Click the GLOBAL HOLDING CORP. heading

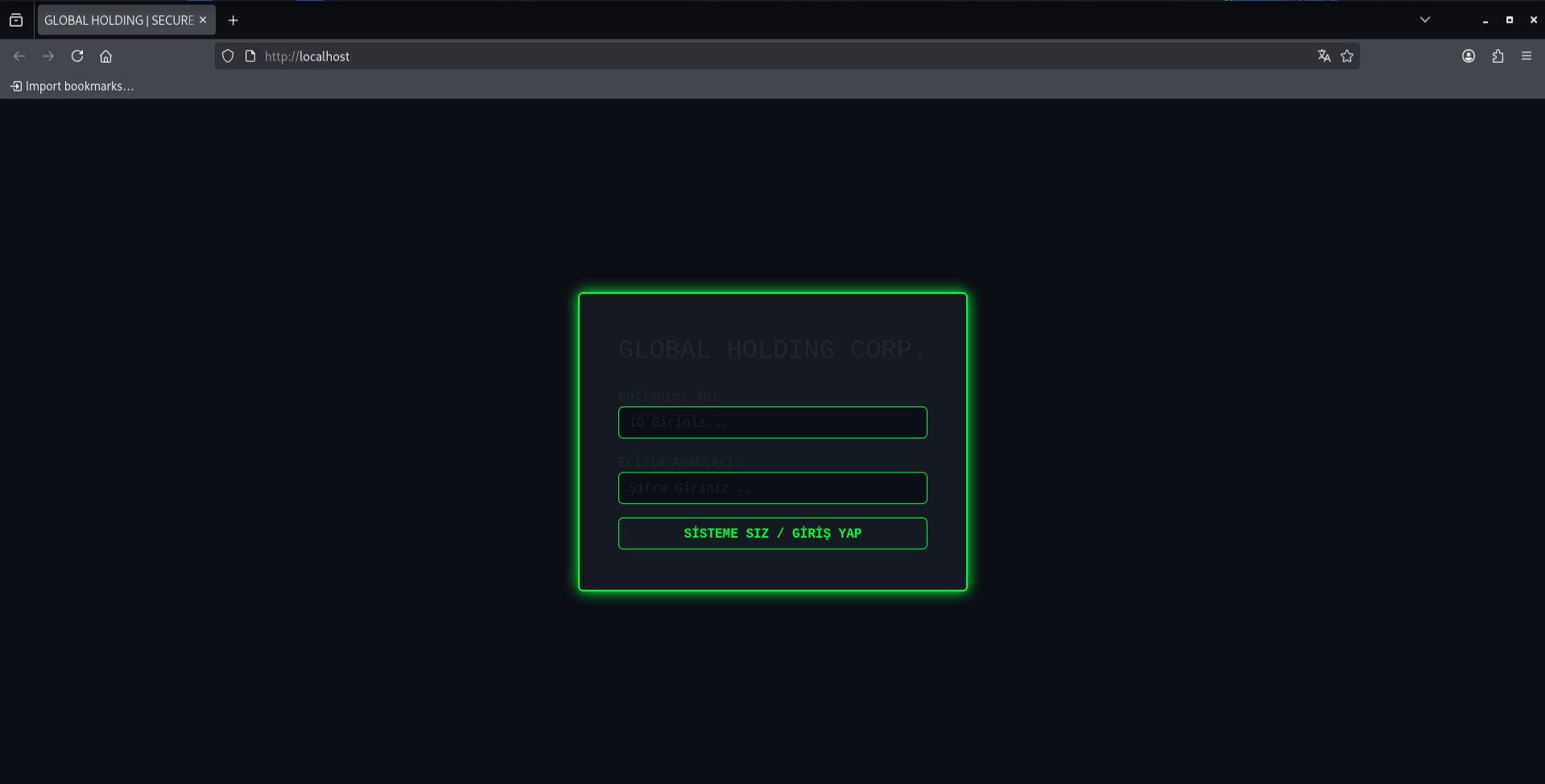coord(772,349)
